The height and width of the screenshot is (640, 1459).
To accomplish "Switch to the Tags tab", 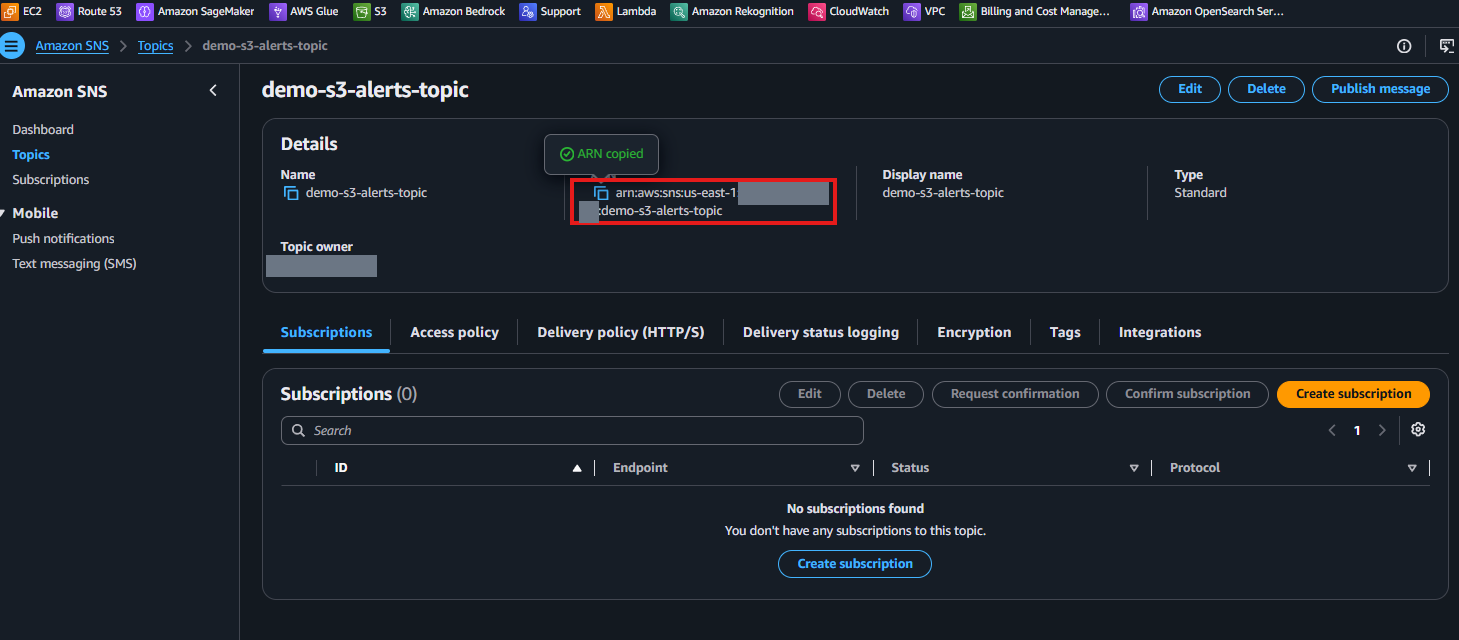I will [x=1065, y=332].
